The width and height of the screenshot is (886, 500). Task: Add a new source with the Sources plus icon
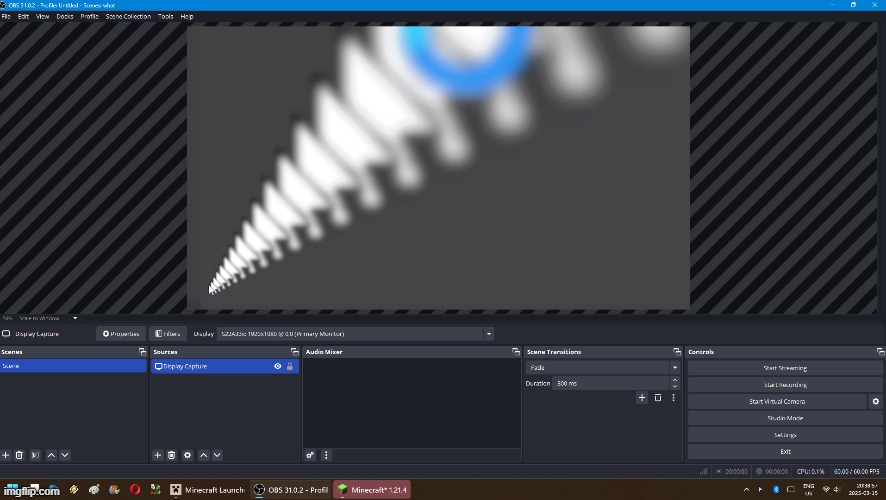point(158,455)
